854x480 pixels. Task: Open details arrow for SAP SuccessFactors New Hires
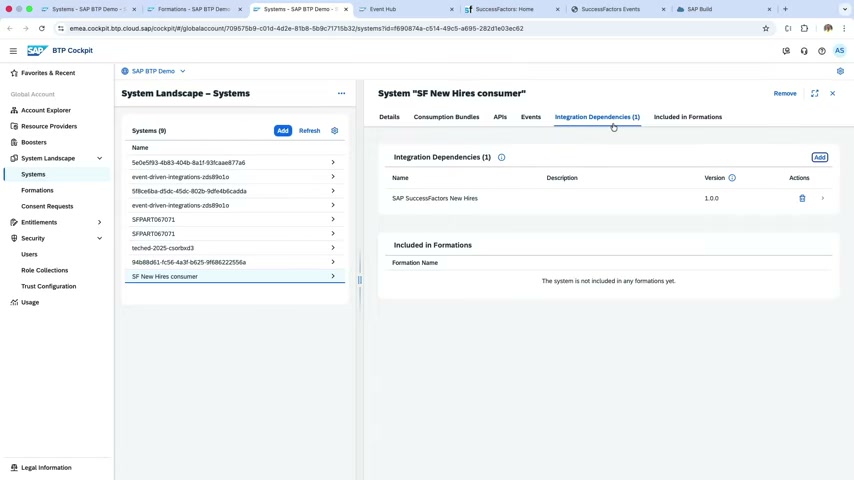click(822, 198)
